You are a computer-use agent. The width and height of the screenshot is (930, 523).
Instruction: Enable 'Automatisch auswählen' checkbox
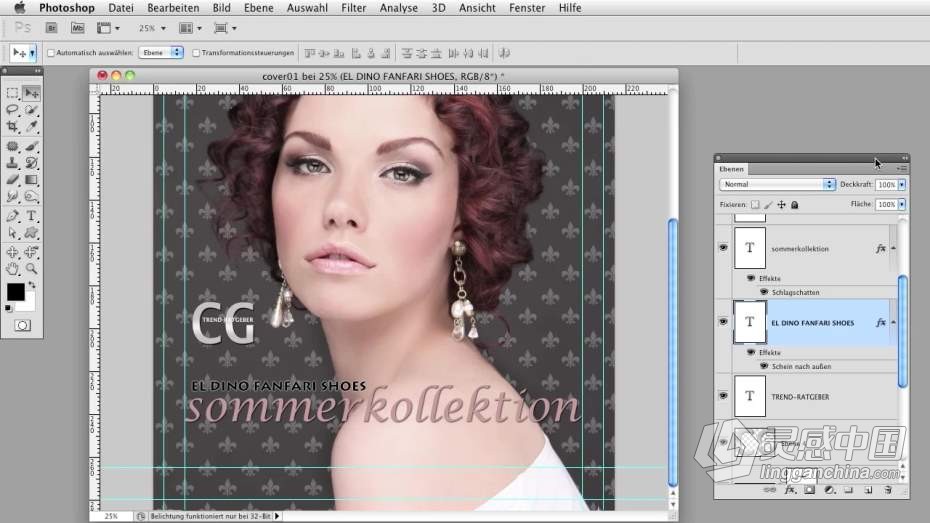pyautogui.click(x=51, y=53)
